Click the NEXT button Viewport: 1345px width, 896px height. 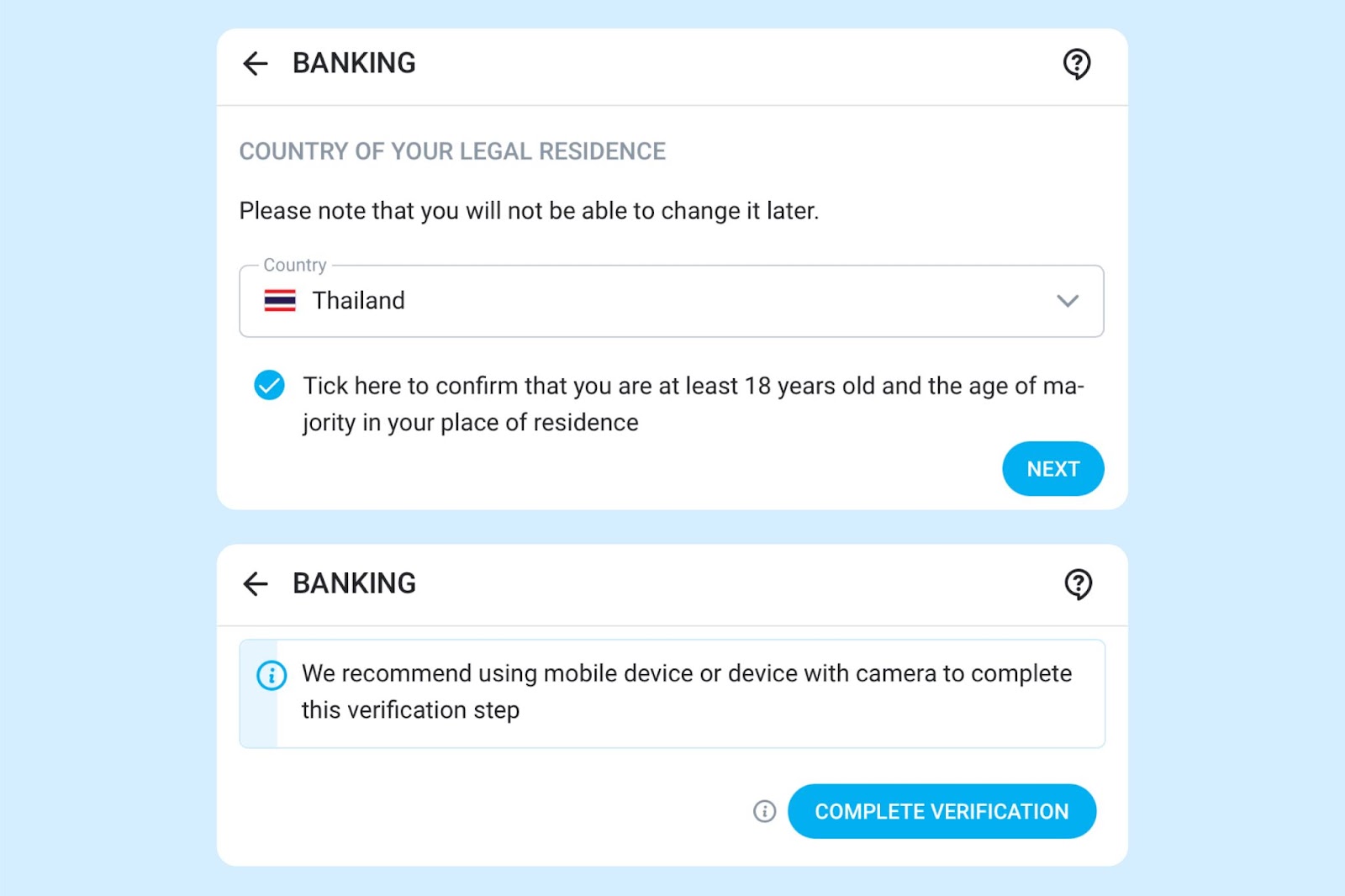[x=1053, y=469]
